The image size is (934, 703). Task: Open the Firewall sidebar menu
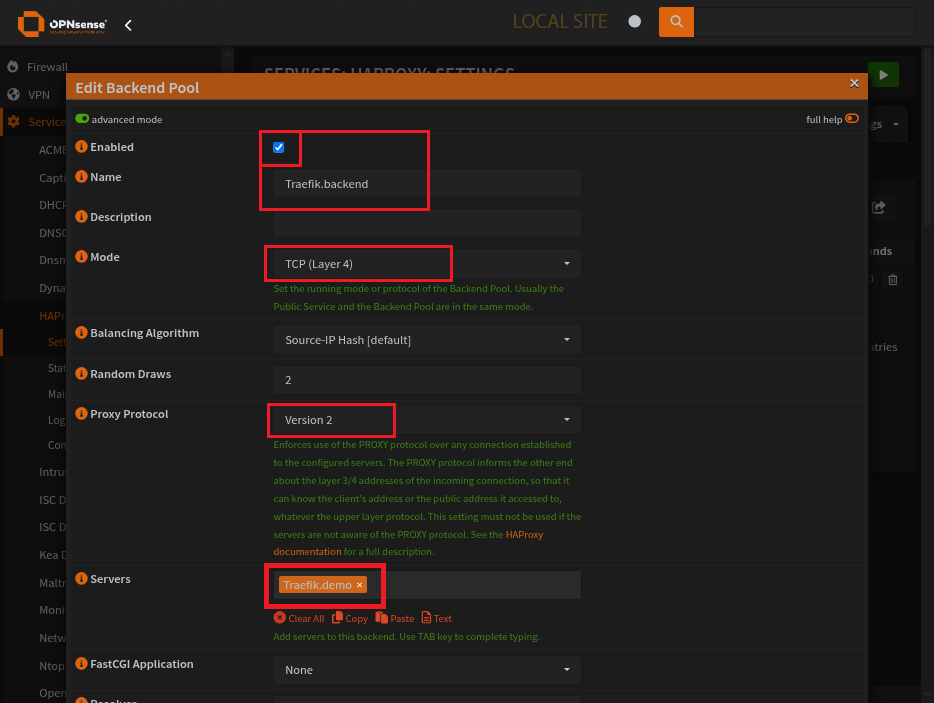pos(47,67)
